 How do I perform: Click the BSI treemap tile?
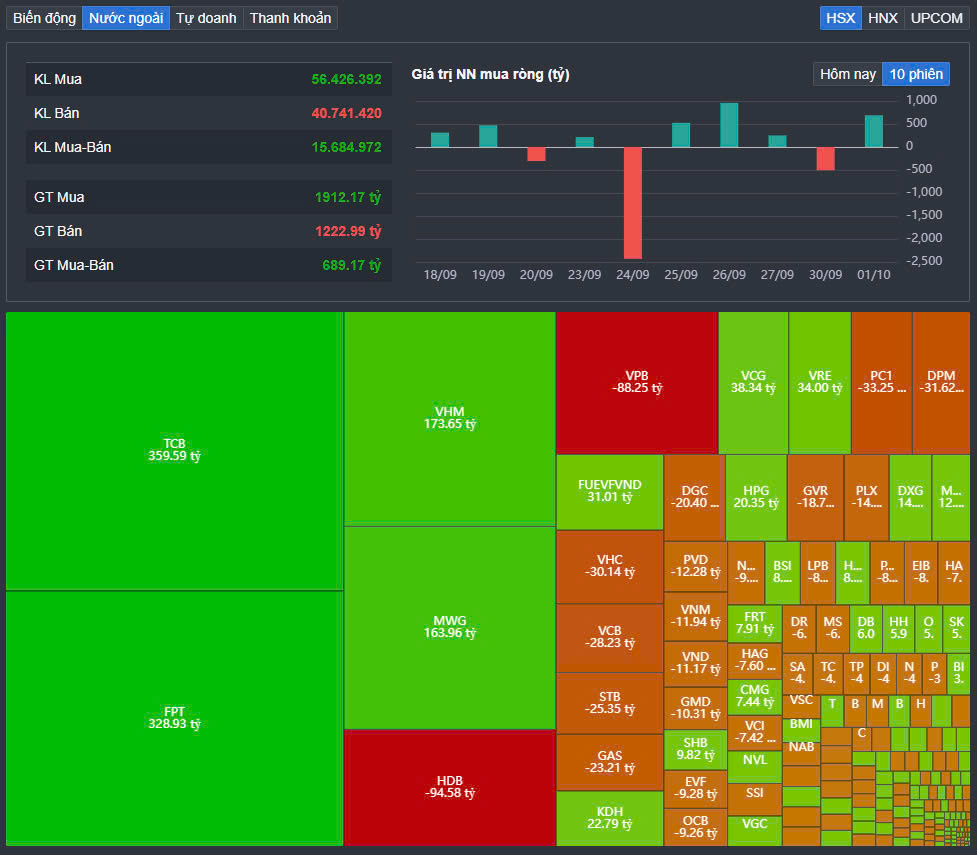tap(783, 572)
